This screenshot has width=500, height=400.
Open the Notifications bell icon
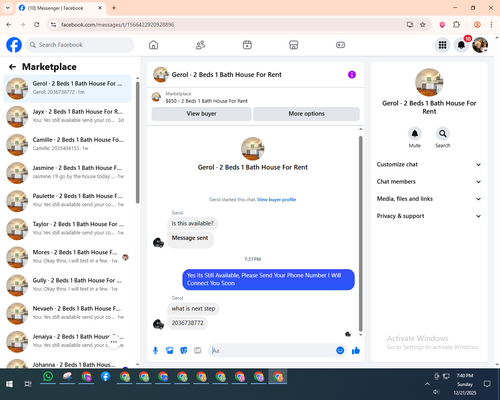click(x=461, y=45)
